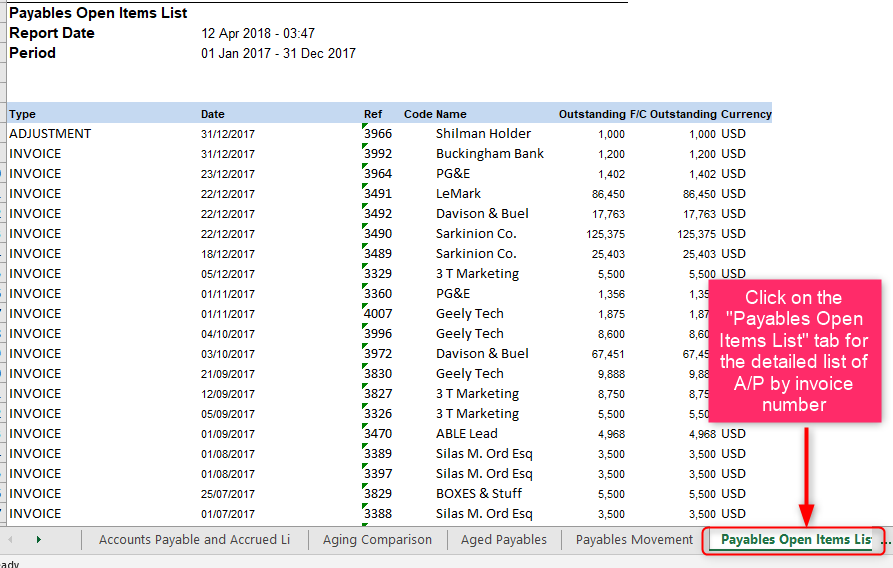
Task: Click green error indicator on Ref 4007
Action: point(365,307)
